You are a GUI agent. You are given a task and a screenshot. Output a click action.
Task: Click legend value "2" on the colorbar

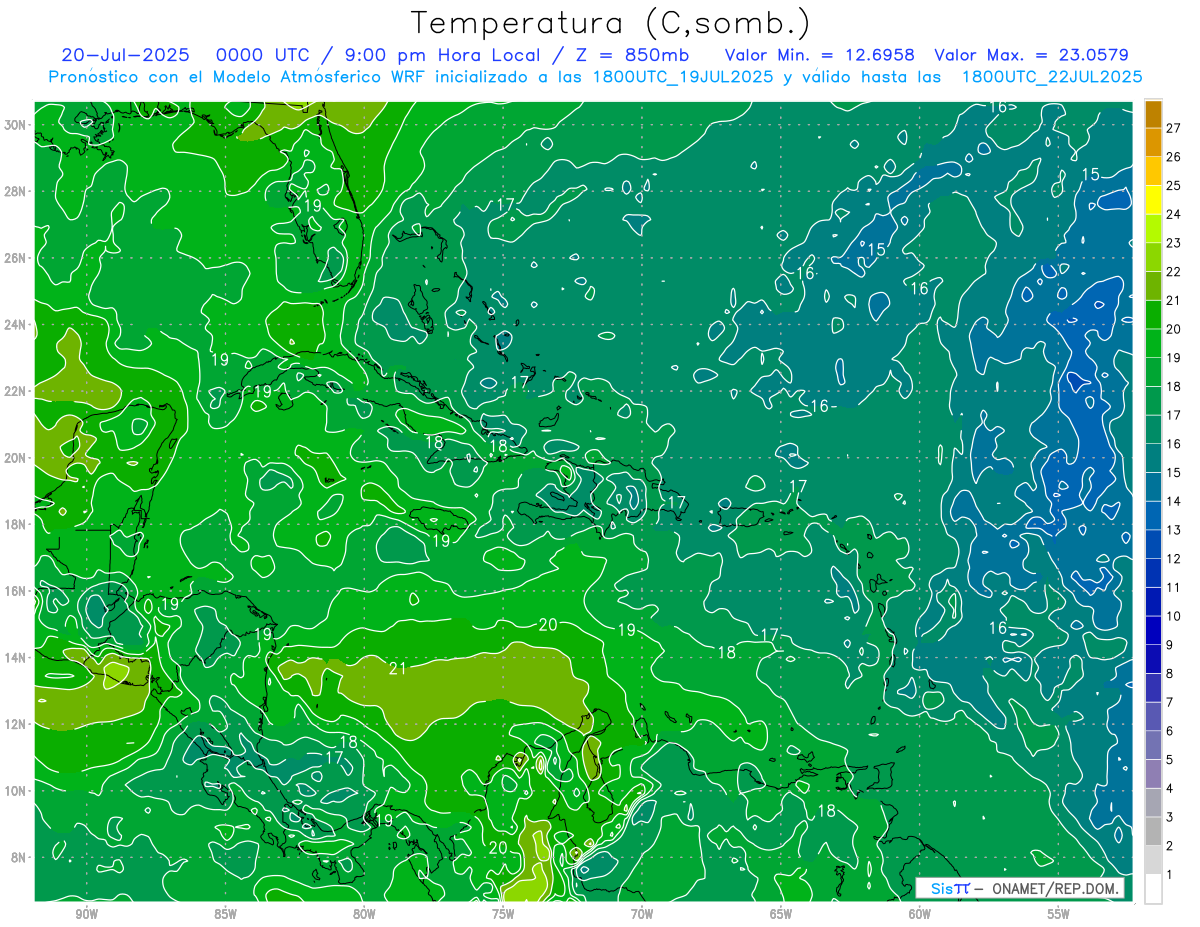click(1170, 846)
